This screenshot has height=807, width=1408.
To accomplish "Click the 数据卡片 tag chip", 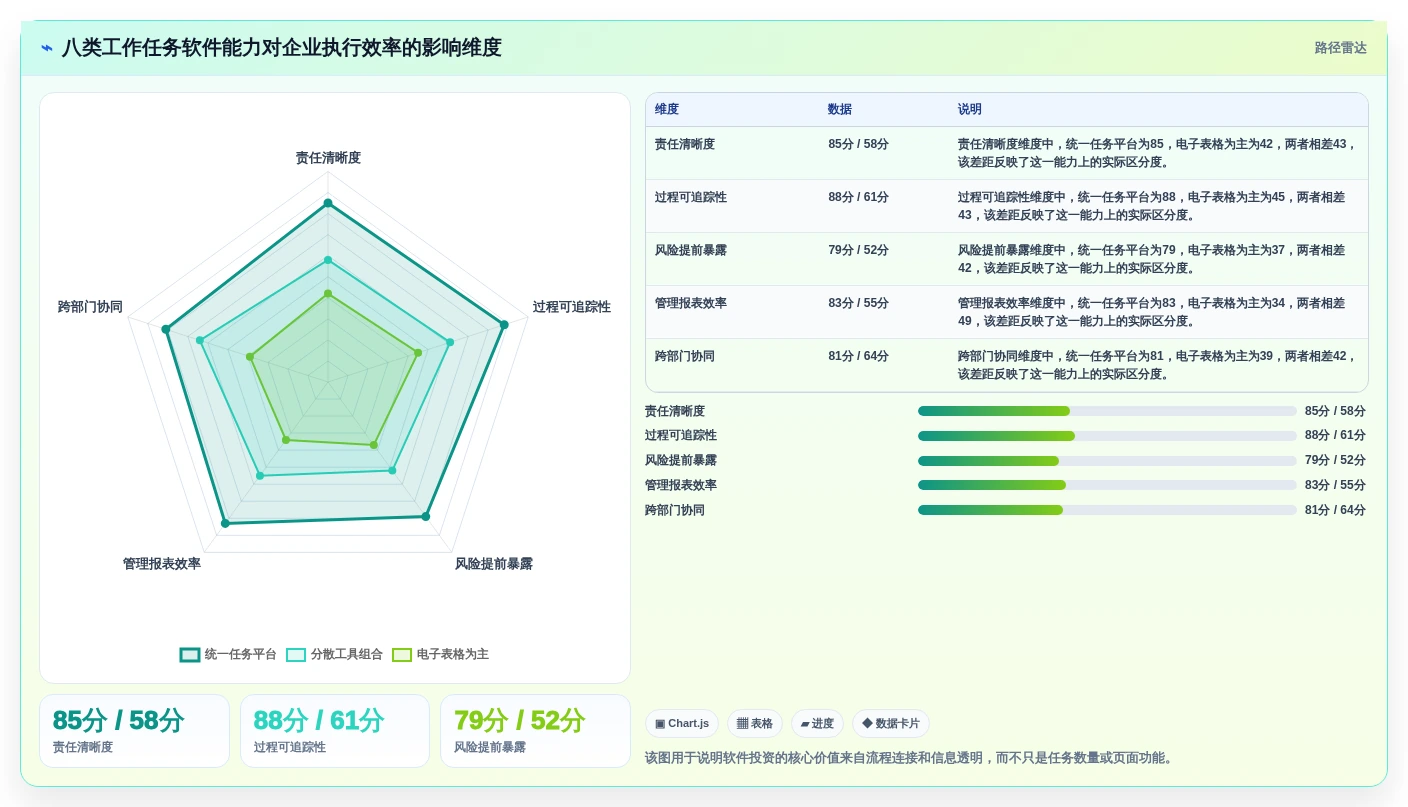I will click(891, 723).
